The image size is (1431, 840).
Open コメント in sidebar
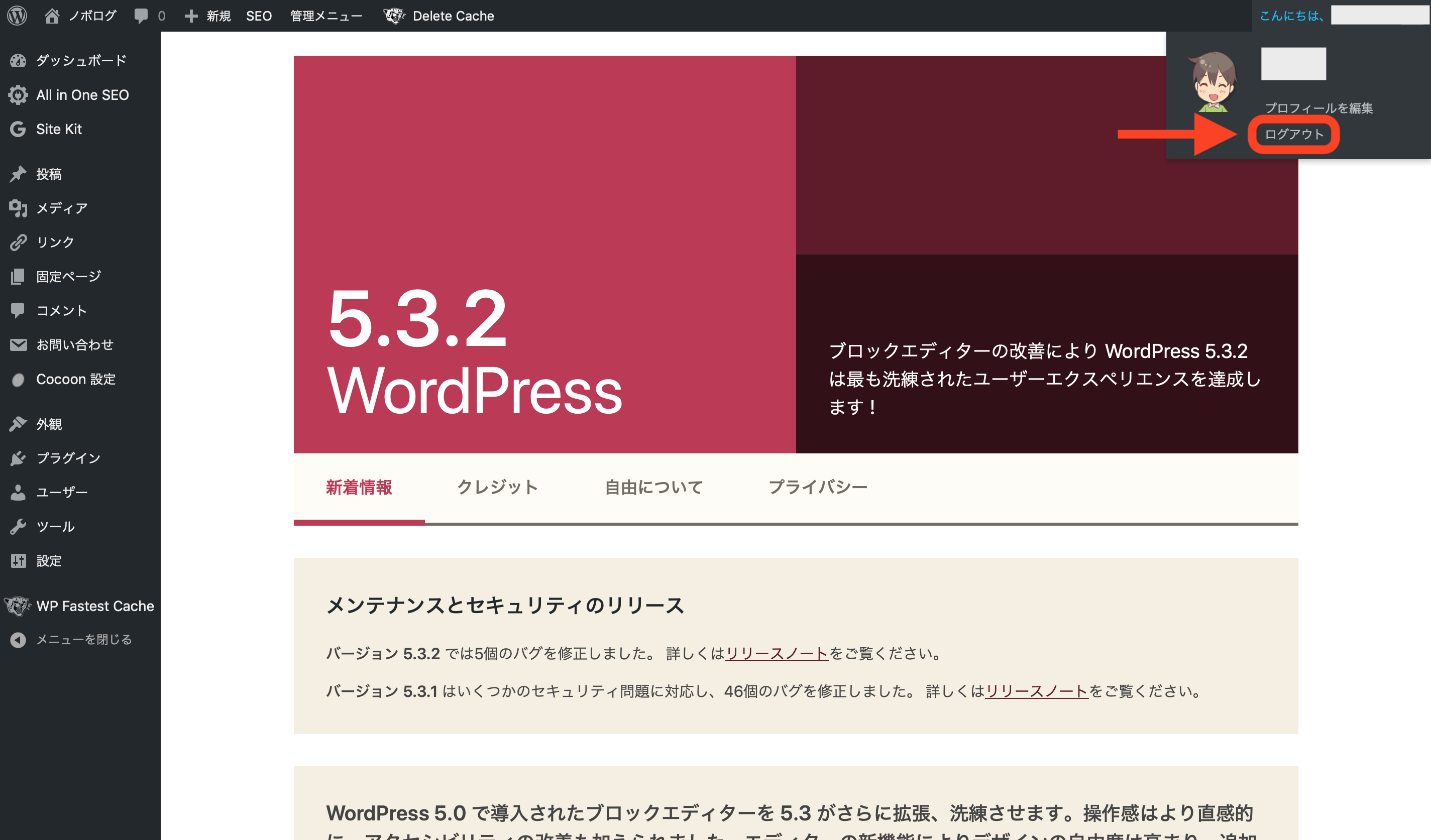[61, 310]
